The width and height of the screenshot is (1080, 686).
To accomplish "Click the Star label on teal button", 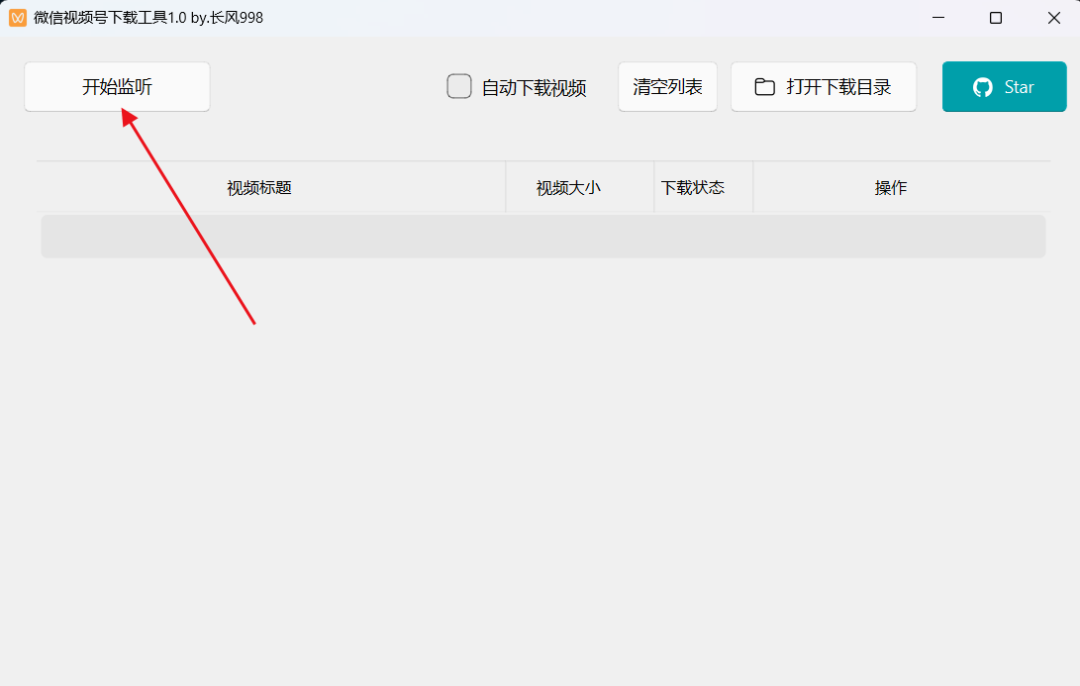I will pyautogui.click(x=1019, y=87).
